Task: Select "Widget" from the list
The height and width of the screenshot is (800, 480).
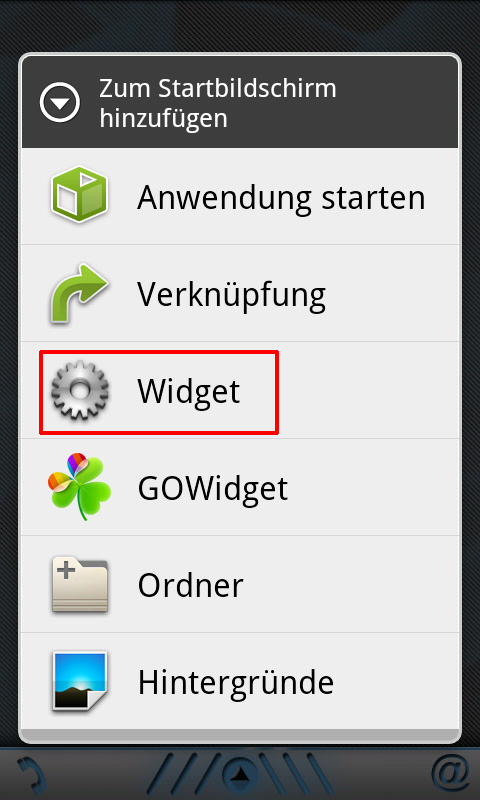Action: pyautogui.click(x=240, y=390)
